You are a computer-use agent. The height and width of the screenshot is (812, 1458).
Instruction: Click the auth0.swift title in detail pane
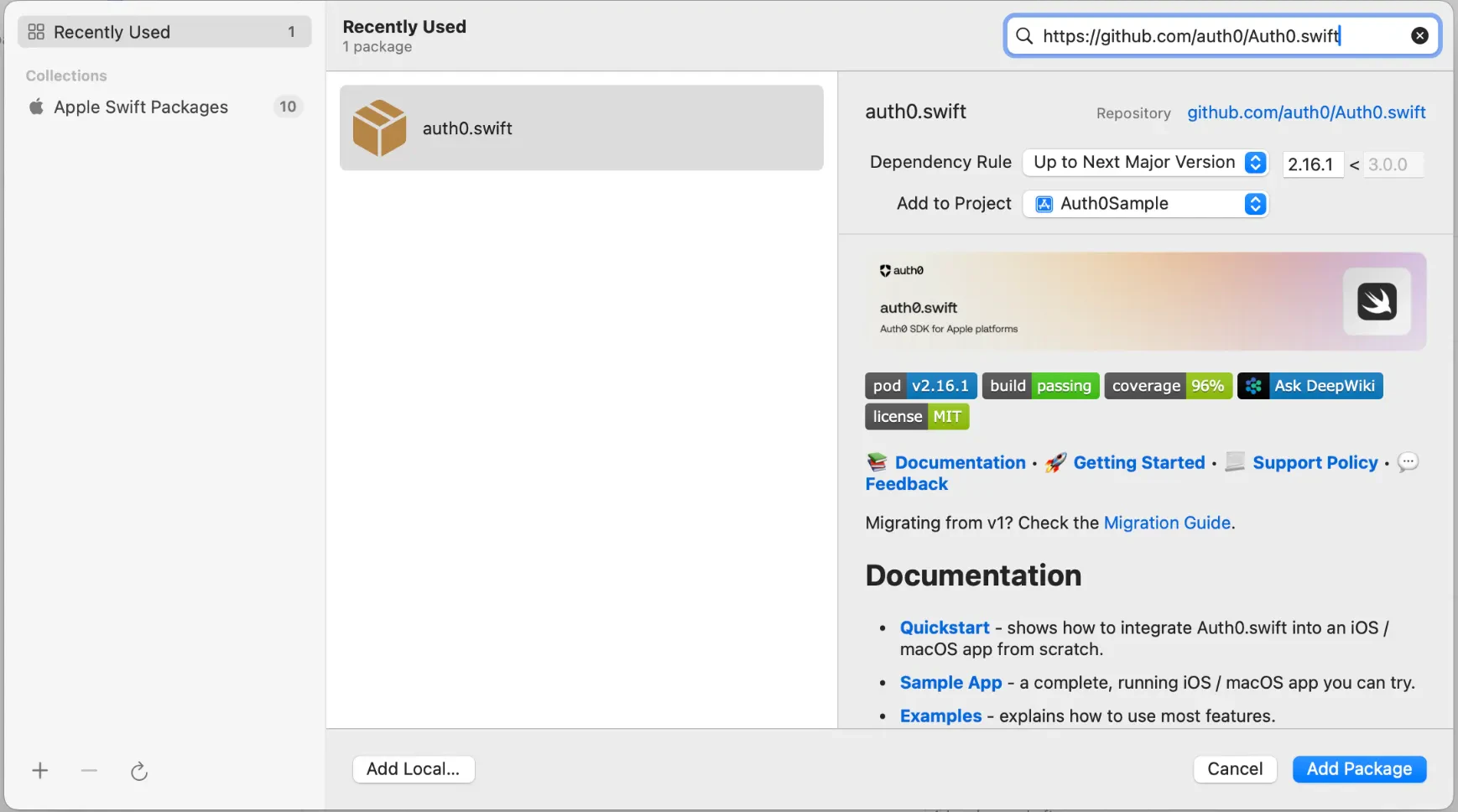[x=915, y=112]
